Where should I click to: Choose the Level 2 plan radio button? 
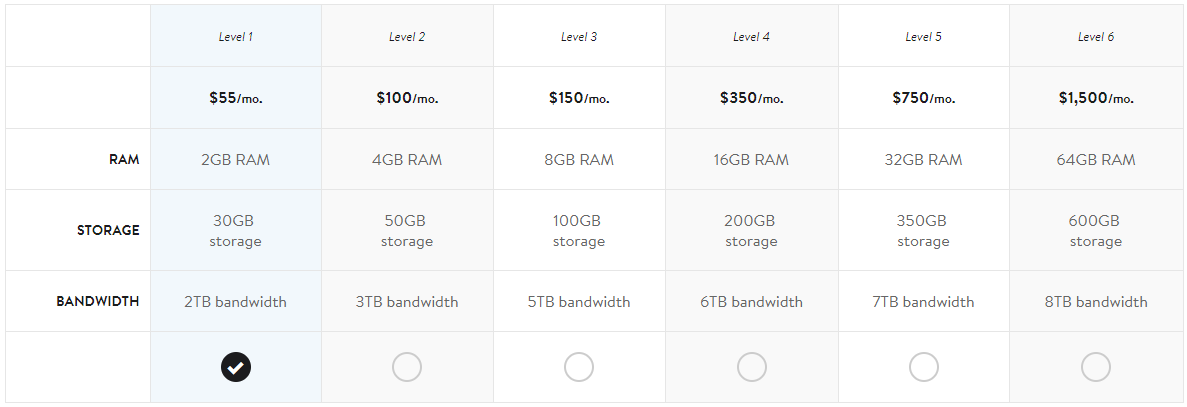(x=407, y=367)
